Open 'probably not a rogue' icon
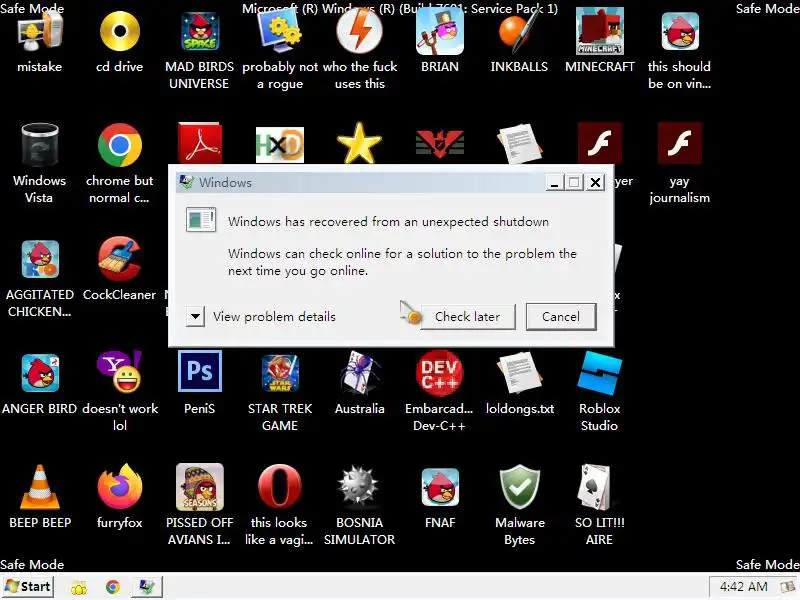This screenshot has height=600, width=800. (280, 32)
